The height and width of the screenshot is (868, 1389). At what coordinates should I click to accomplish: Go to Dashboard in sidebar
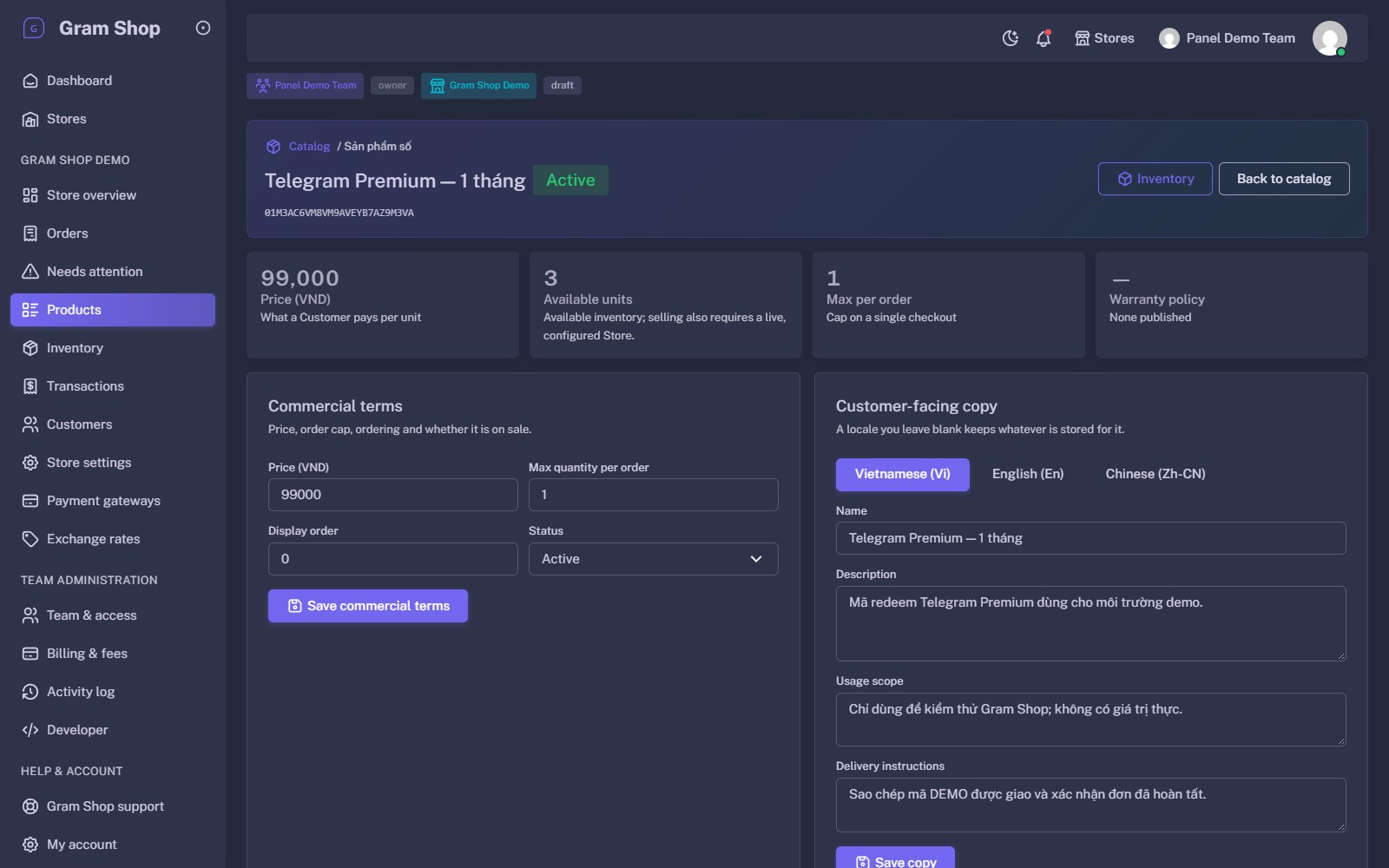point(113,81)
